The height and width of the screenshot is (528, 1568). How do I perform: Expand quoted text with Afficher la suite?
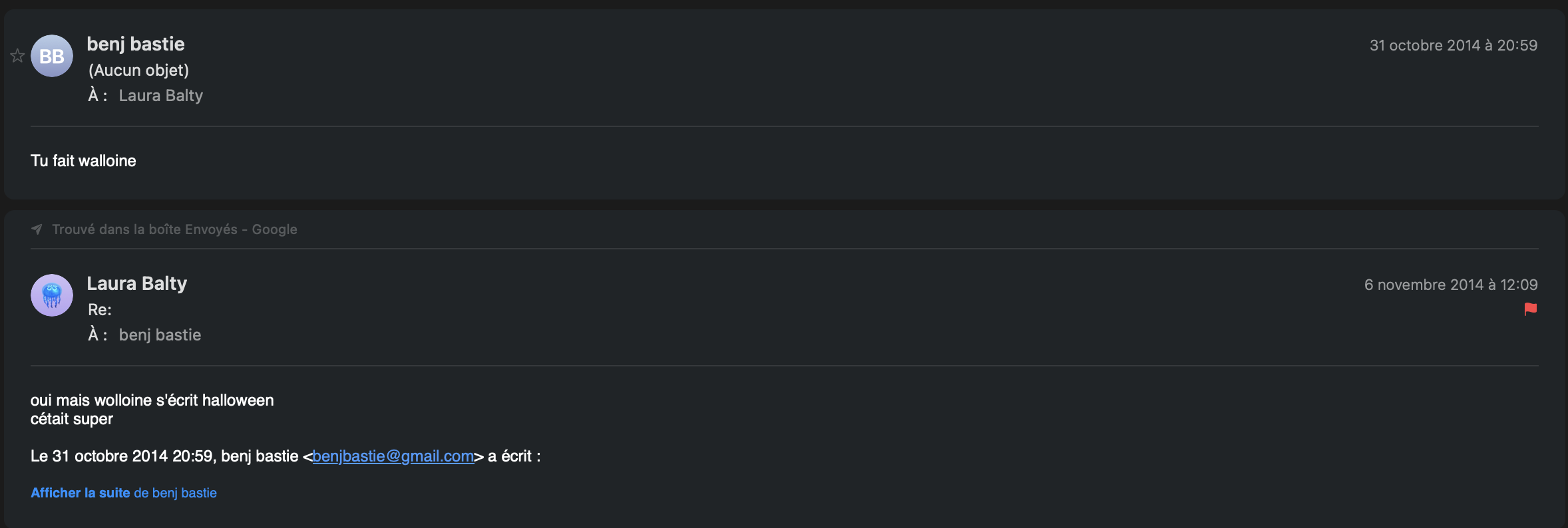point(80,493)
